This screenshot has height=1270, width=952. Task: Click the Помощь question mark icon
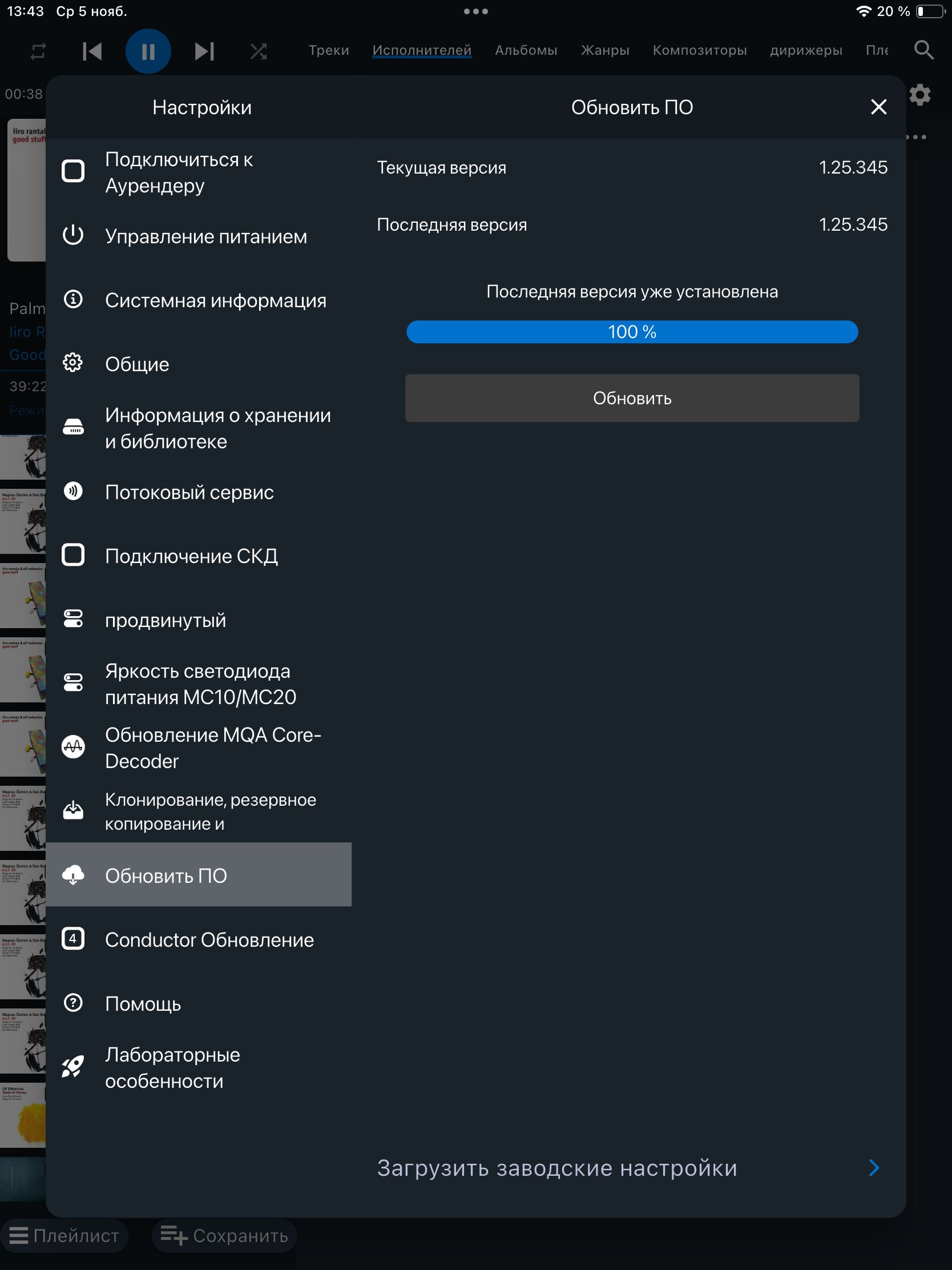74,1003
